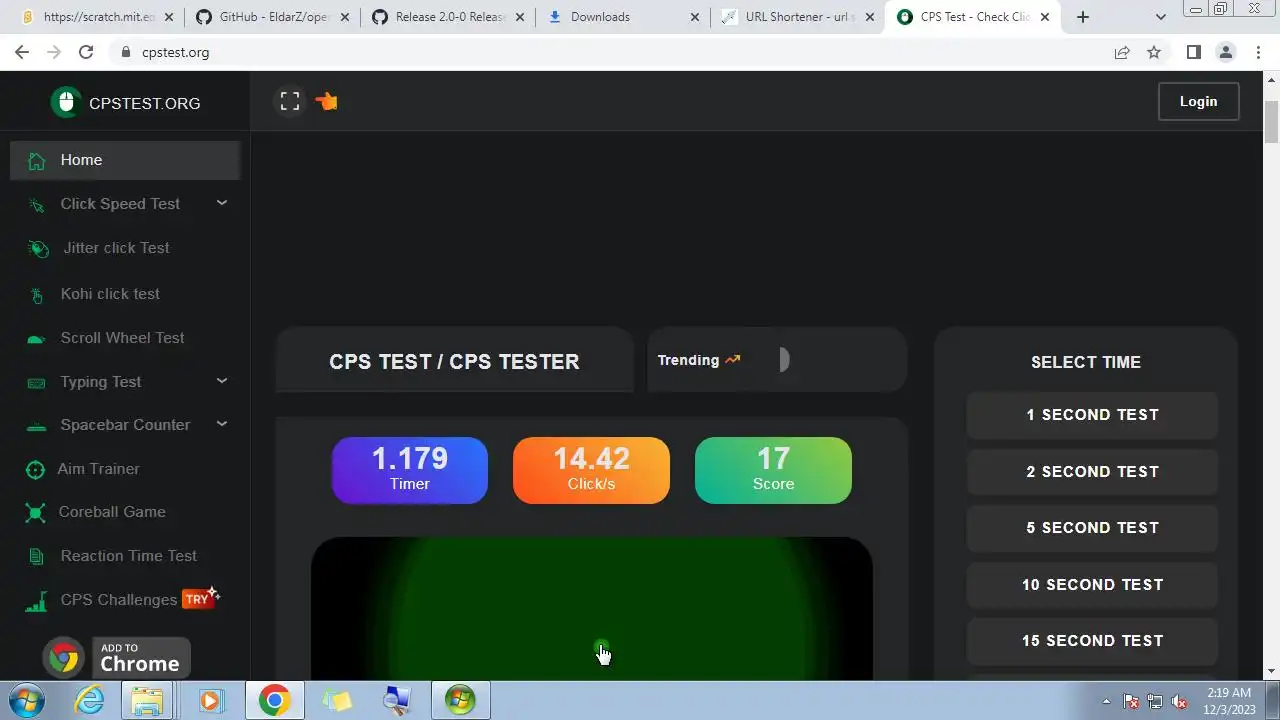This screenshot has width=1280, height=720.
Task: Click the Reaction Time Test icon
Action: tap(37, 557)
